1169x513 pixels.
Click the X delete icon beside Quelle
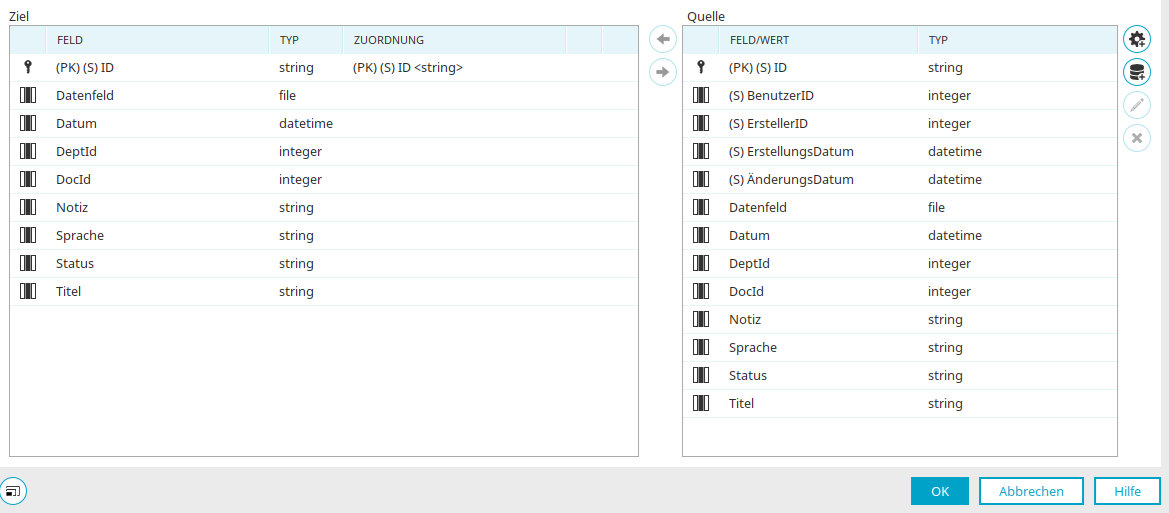[x=1136, y=138]
